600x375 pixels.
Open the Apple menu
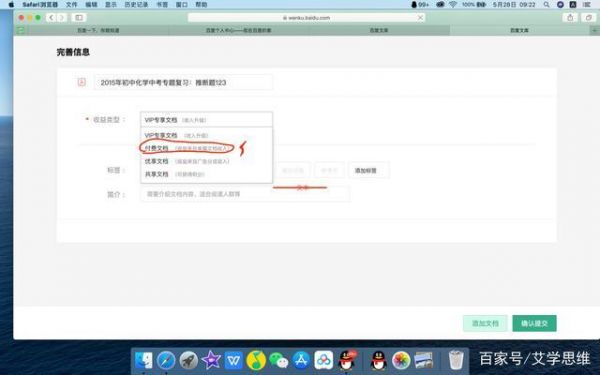(11, 5)
